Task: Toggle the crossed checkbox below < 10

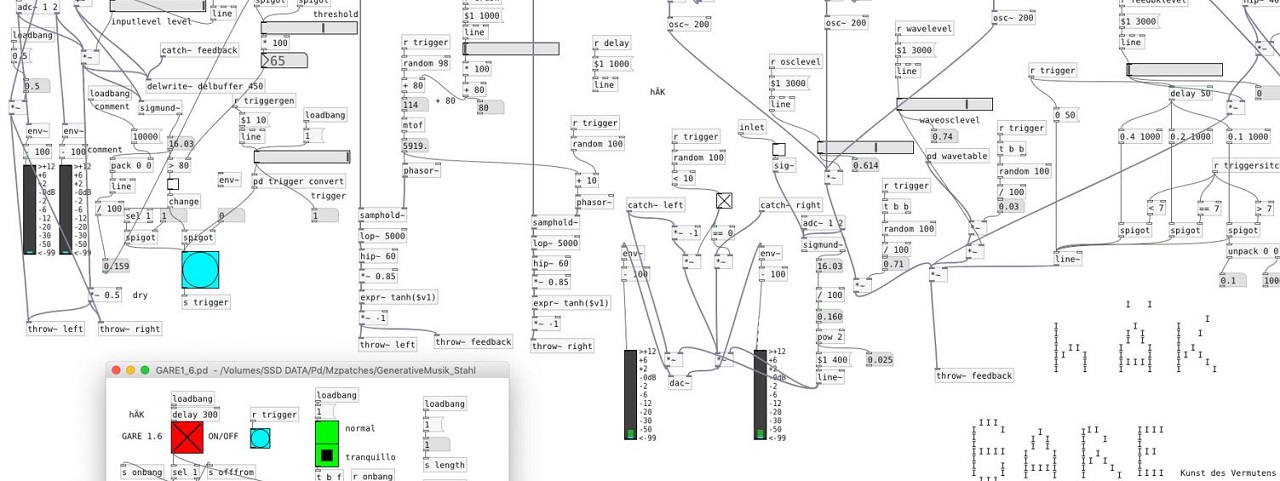Action: click(x=724, y=201)
